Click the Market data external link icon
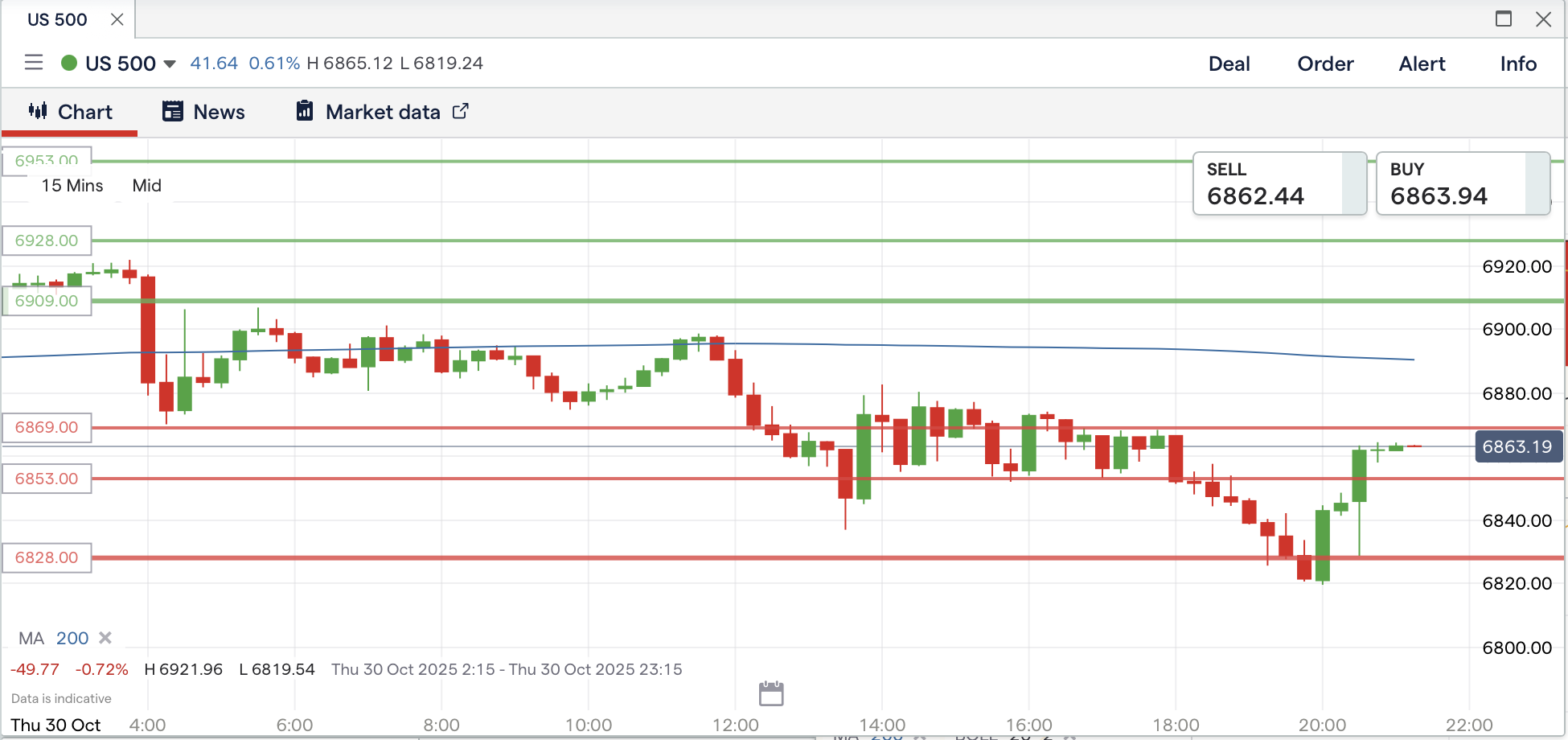 coord(461,112)
